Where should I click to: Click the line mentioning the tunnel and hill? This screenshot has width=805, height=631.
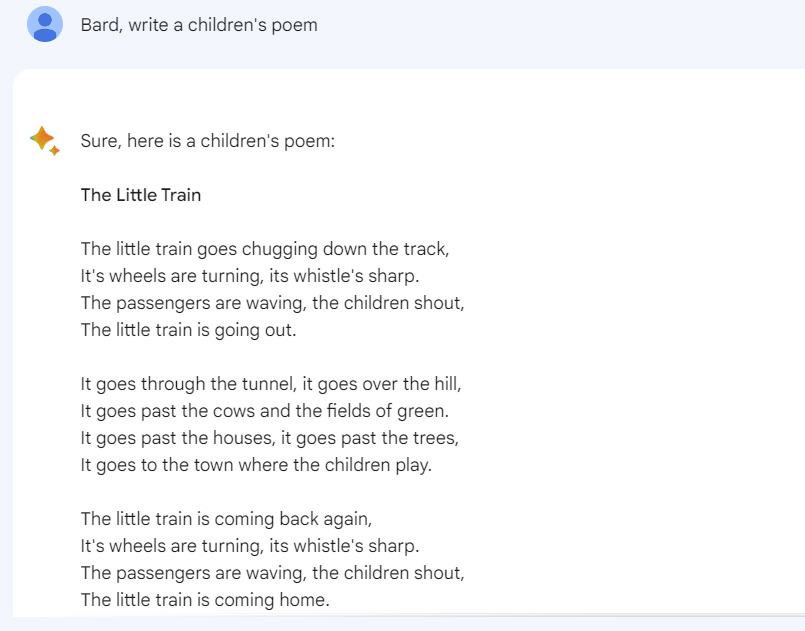(271, 383)
